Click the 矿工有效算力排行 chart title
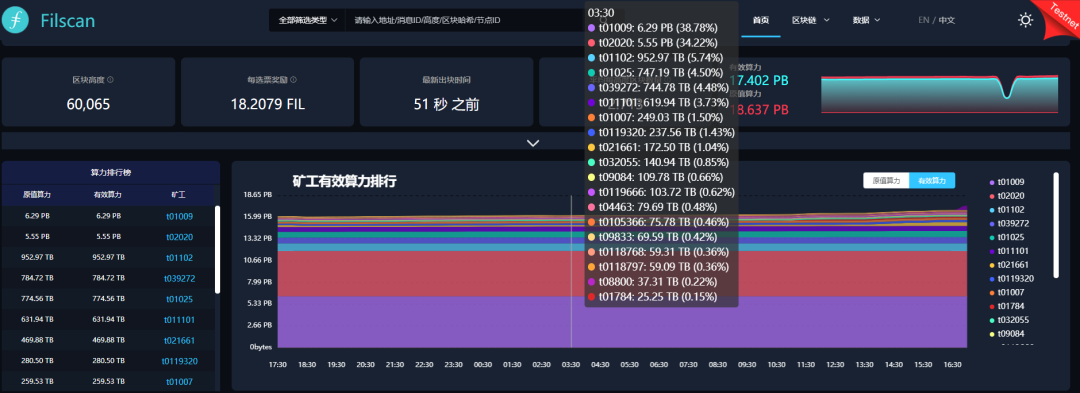Screen dimensions: 1080x393 pyautogui.click(x=344, y=182)
